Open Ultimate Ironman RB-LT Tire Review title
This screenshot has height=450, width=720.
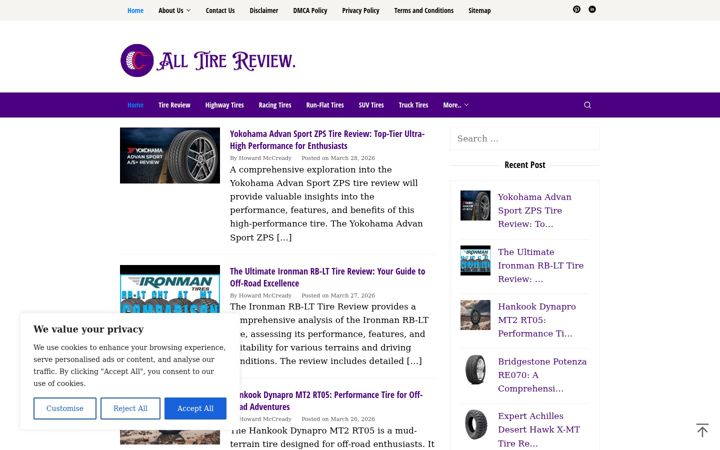coord(327,277)
